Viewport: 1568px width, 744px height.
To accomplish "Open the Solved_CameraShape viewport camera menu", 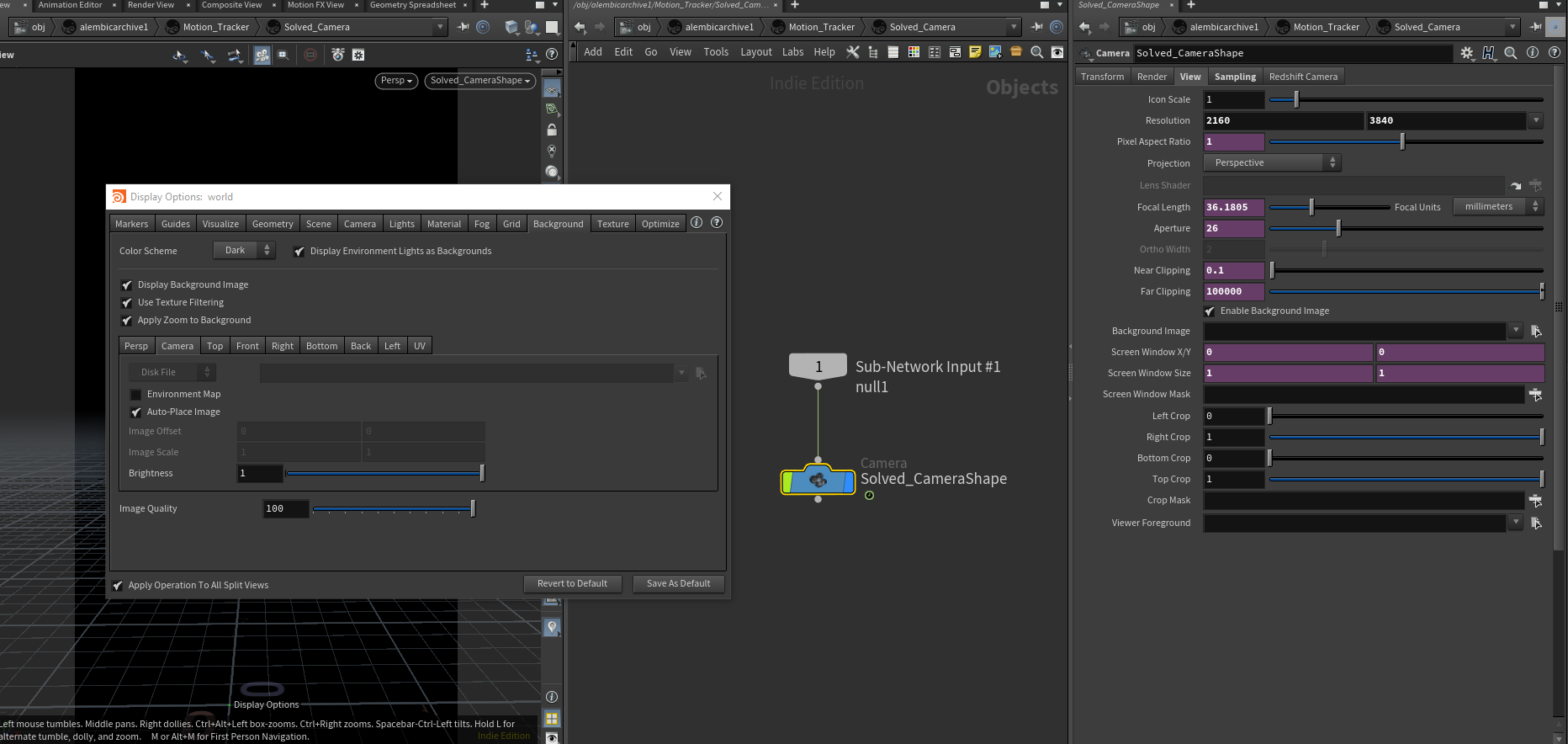I will pos(480,81).
